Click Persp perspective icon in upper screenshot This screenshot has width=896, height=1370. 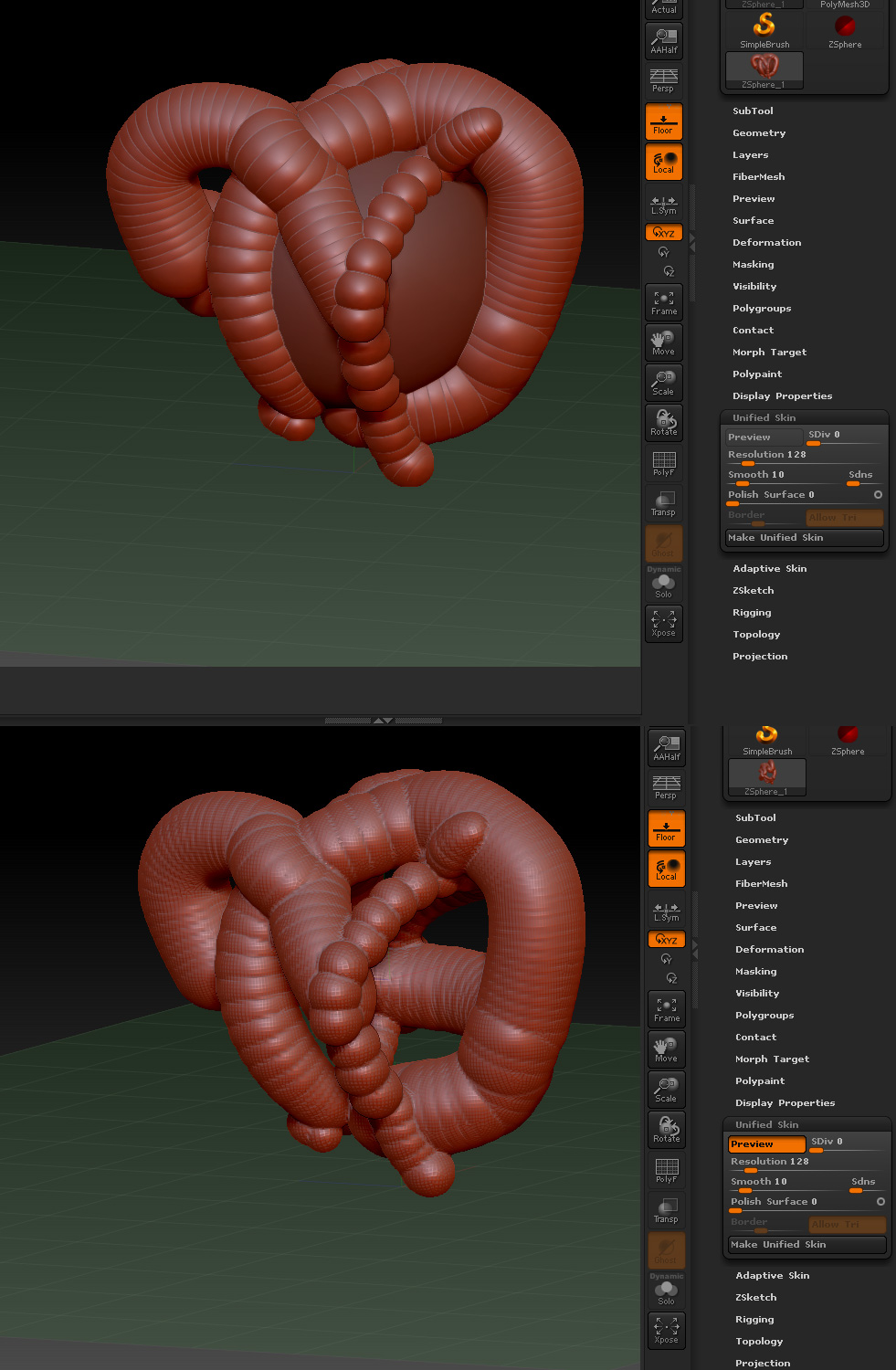pyautogui.click(x=664, y=79)
